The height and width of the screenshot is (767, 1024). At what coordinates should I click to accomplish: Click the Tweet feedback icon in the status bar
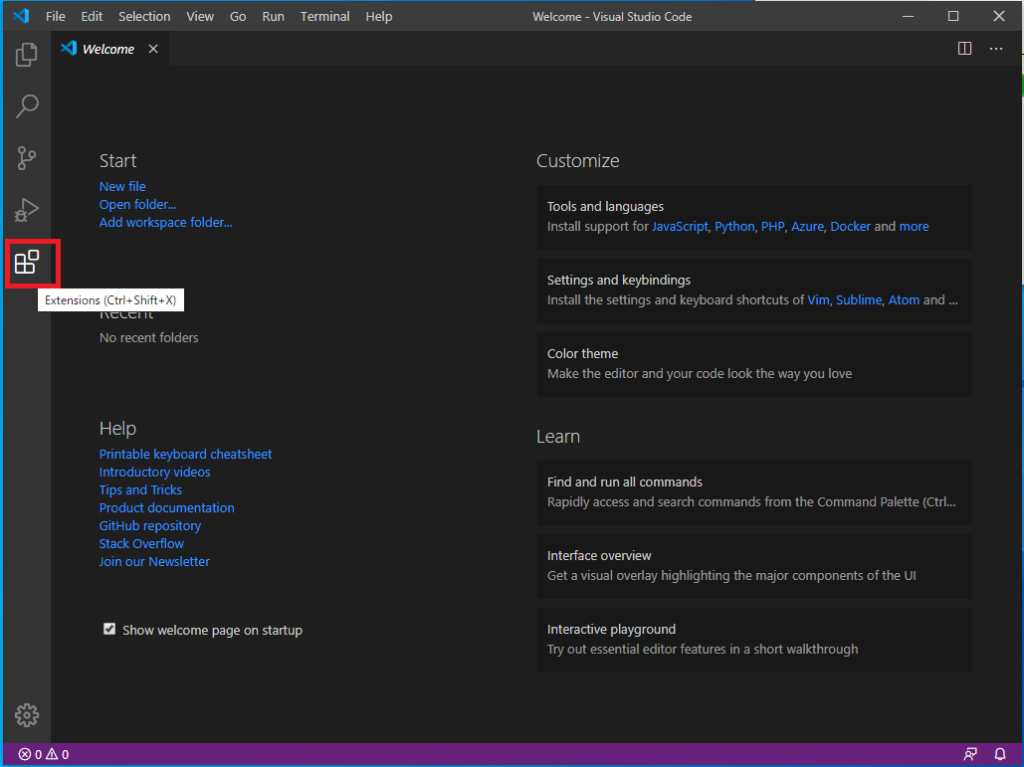[x=969, y=754]
